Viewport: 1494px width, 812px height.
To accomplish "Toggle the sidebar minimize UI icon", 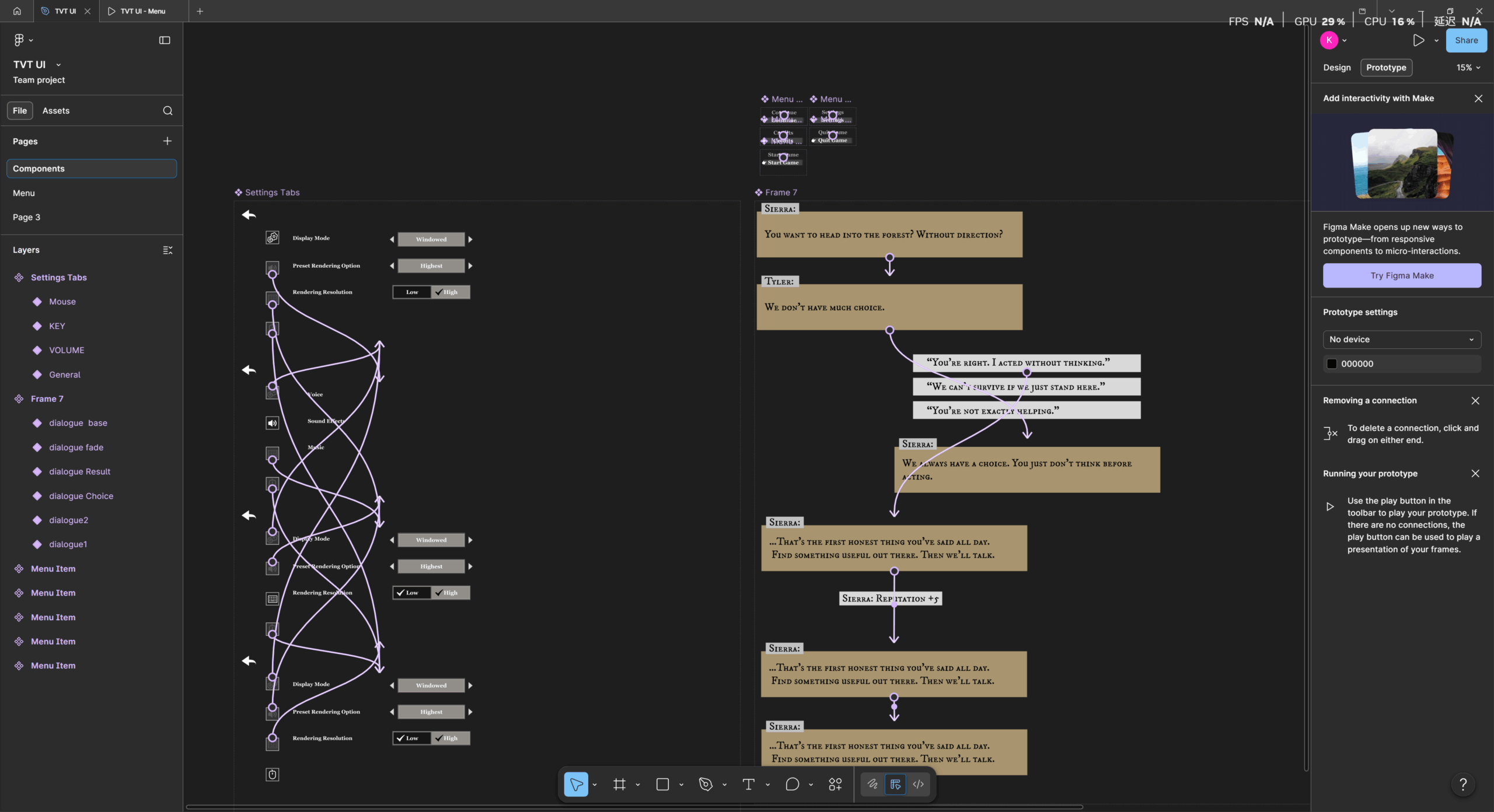I will (x=165, y=40).
